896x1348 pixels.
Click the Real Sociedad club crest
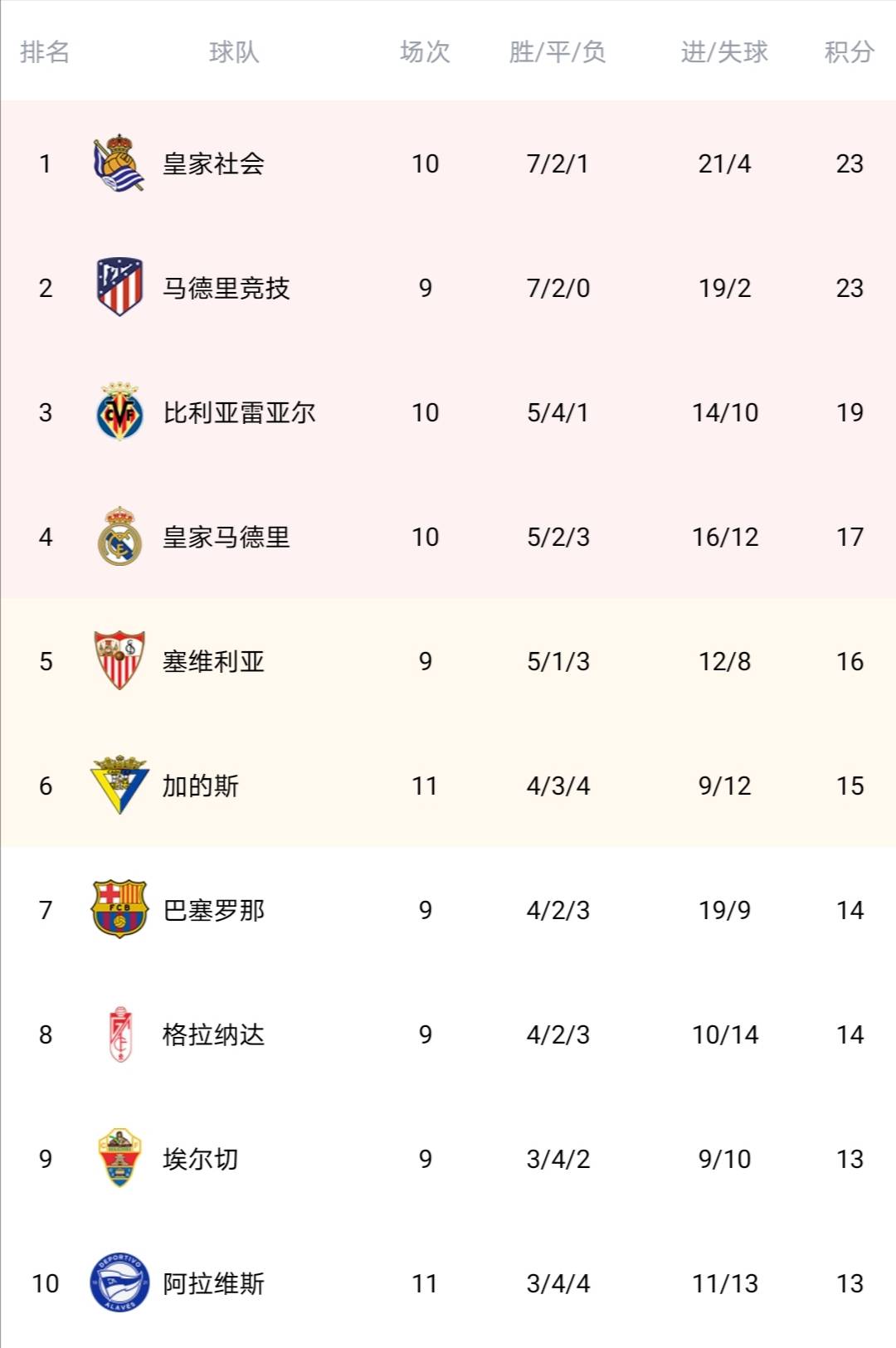coord(119,163)
